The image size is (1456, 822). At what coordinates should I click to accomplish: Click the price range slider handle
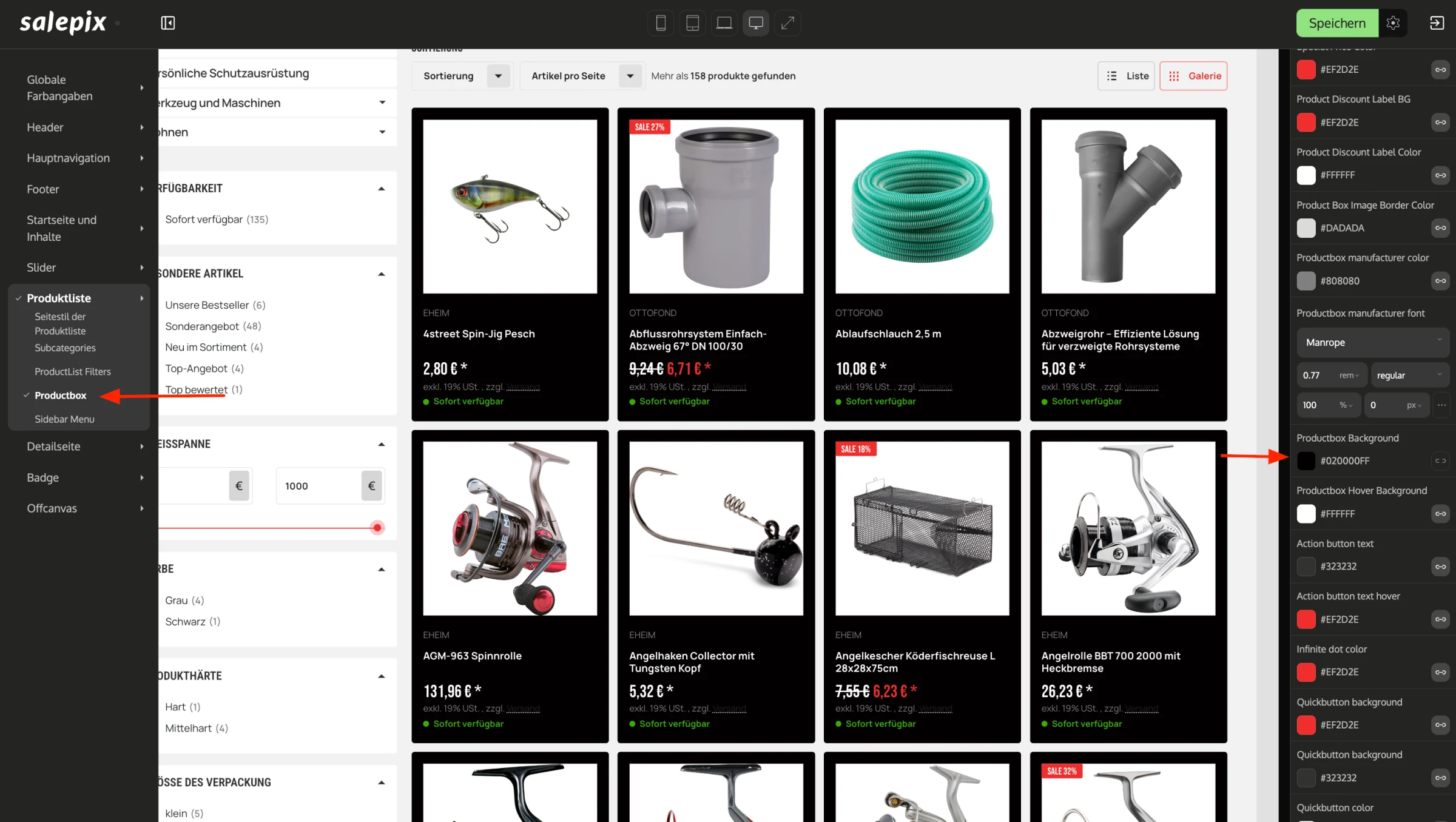tap(377, 528)
